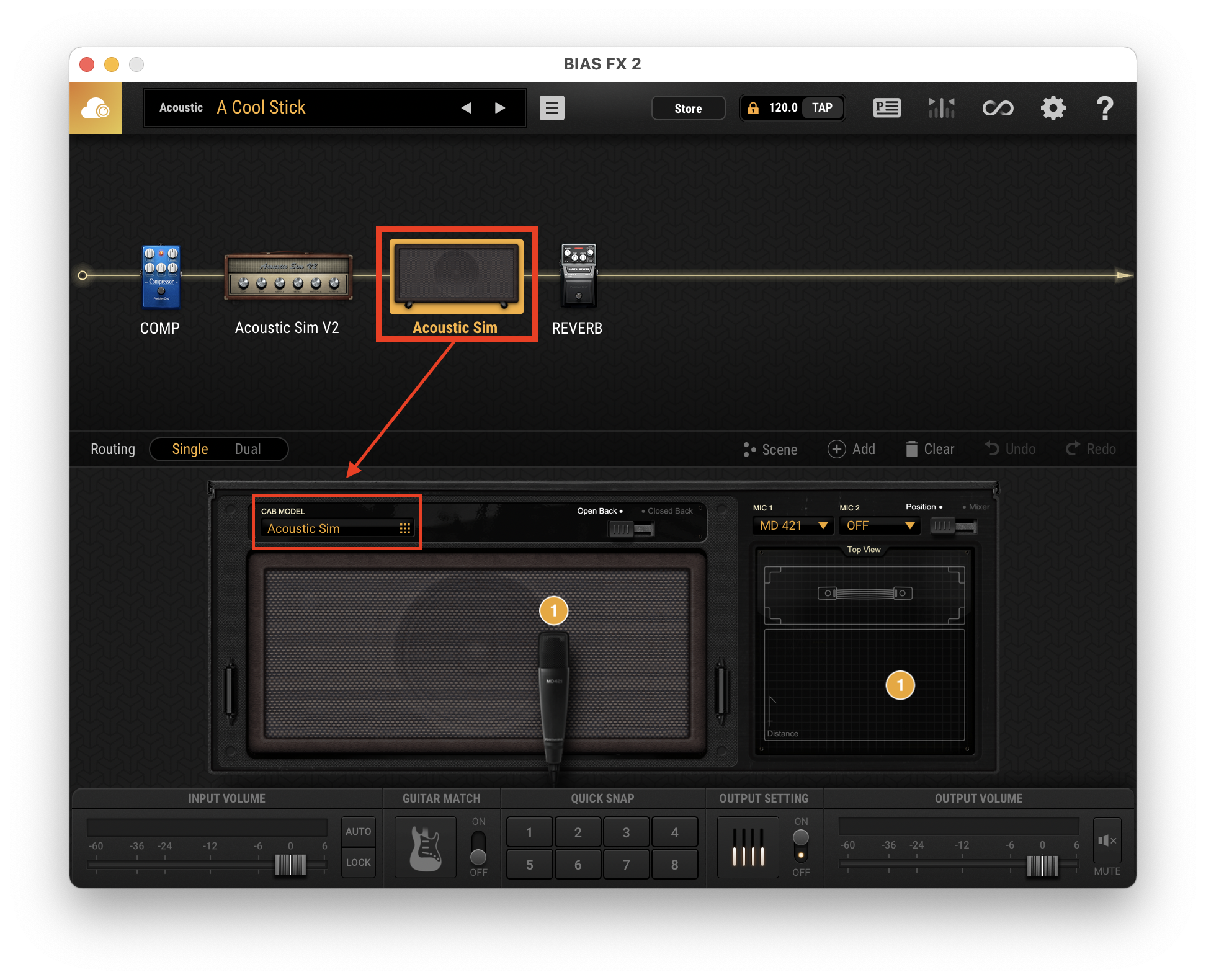Select Quick Snap slot 2

coord(578,832)
